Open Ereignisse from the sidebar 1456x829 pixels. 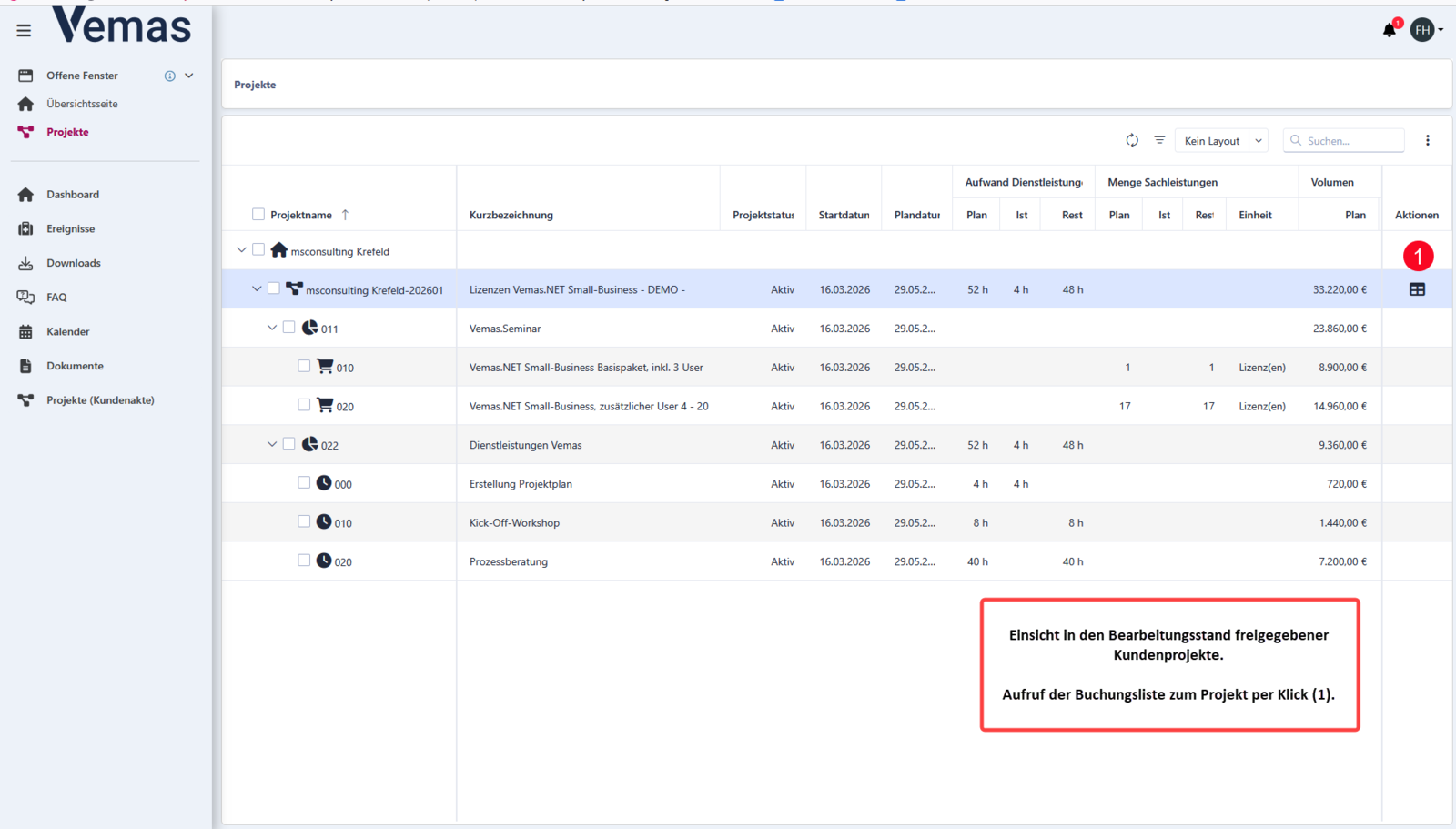click(x=70, y=229)
